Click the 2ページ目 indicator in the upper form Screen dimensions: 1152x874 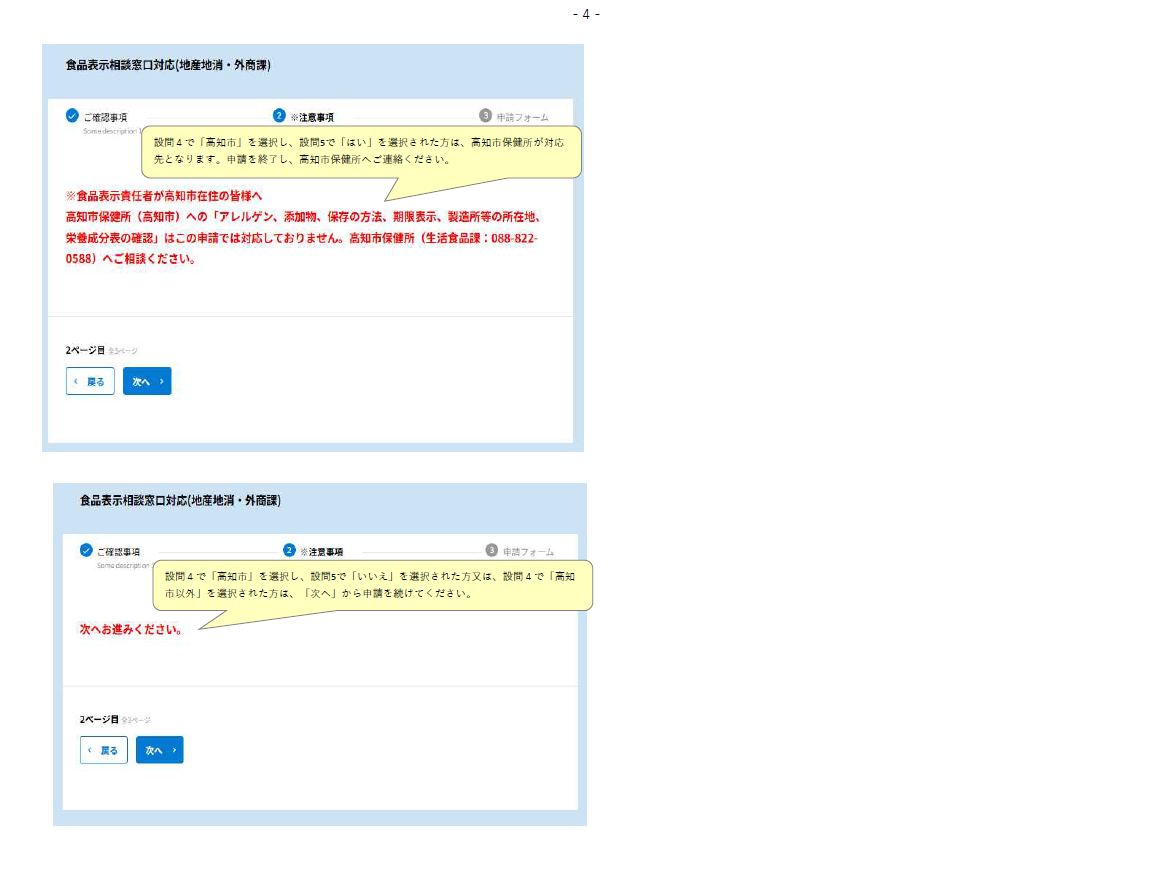(85, 351)
